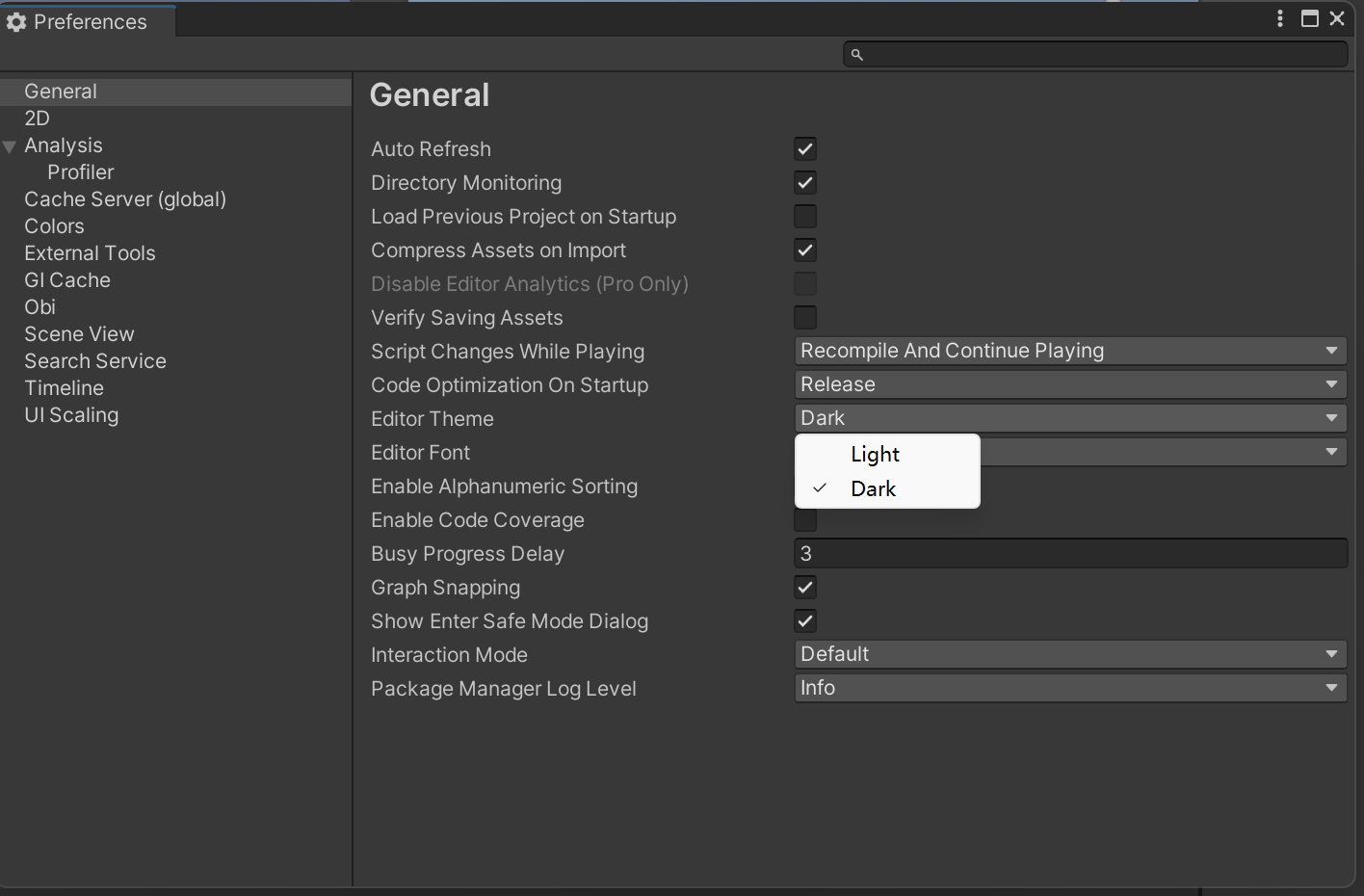Open the Interaction Mode dropdown
Viewport: 1364px width, 896px height.
click(1070, 654)
